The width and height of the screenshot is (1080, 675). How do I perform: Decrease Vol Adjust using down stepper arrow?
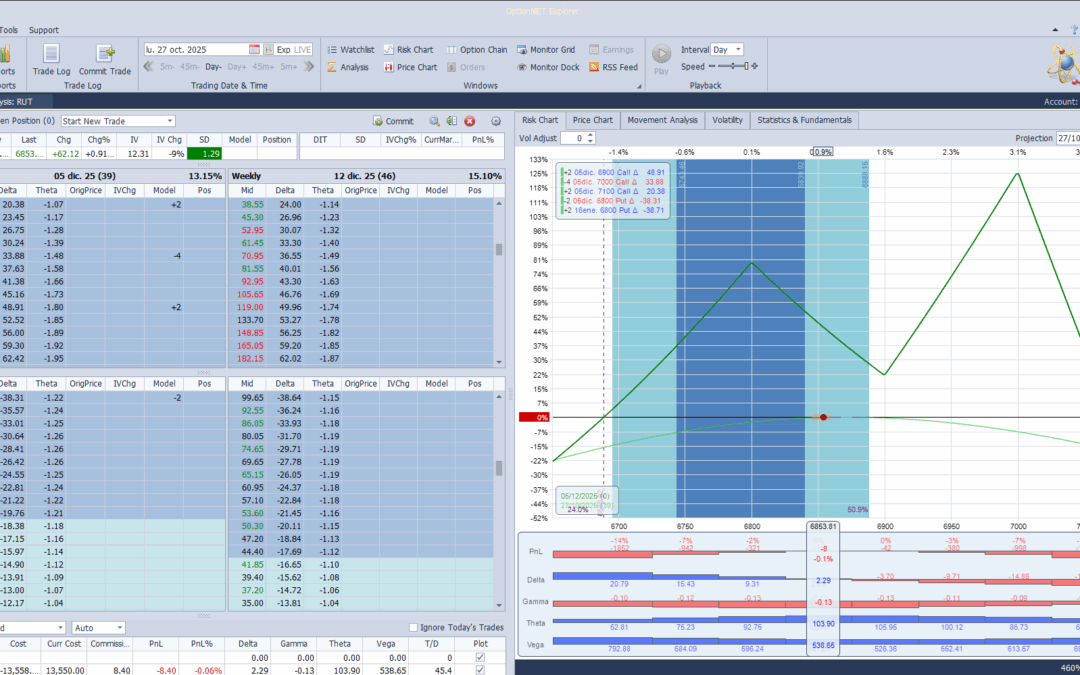click(592, 141)
